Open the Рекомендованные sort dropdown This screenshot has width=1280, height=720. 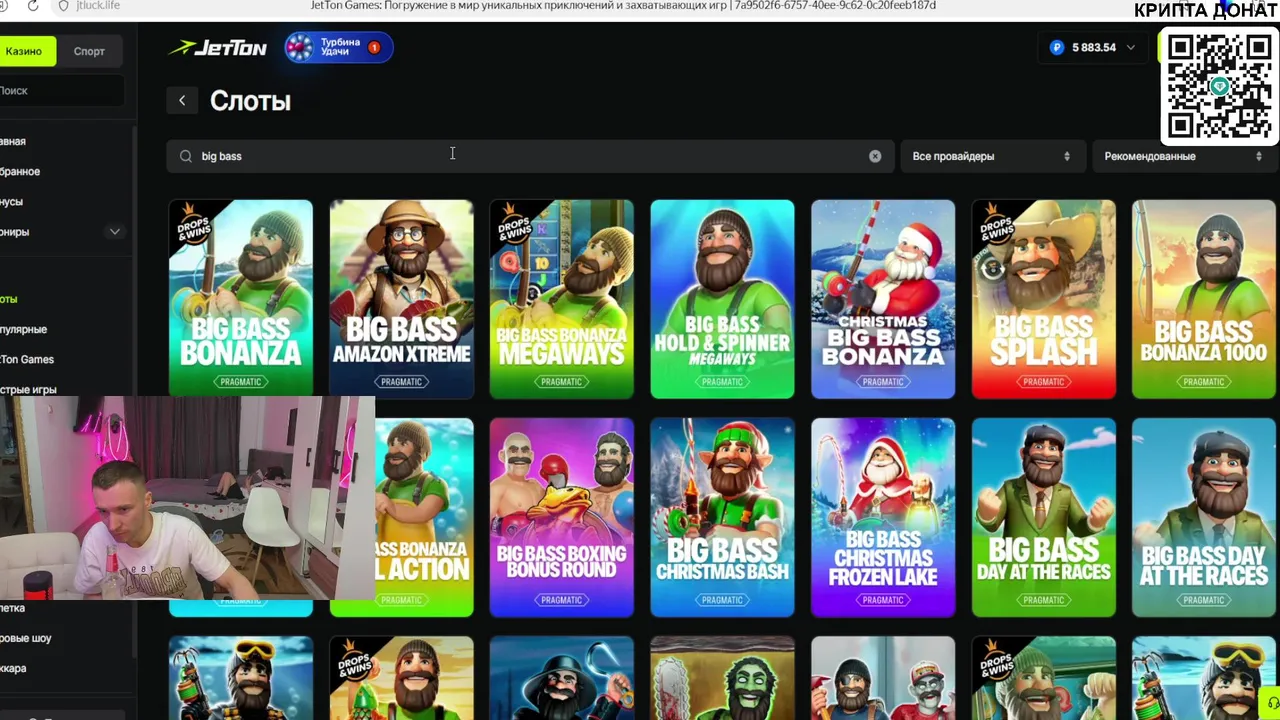(1184, 156)
